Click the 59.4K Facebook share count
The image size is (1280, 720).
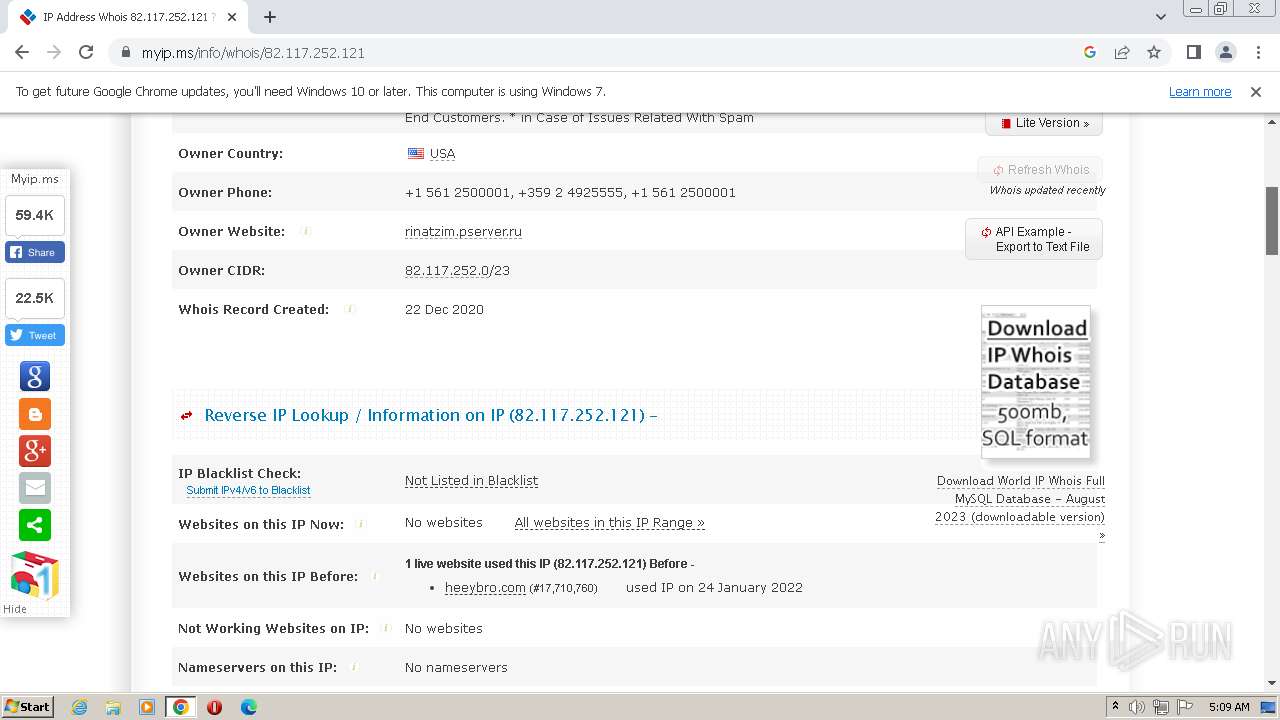(x=35, y=215)
